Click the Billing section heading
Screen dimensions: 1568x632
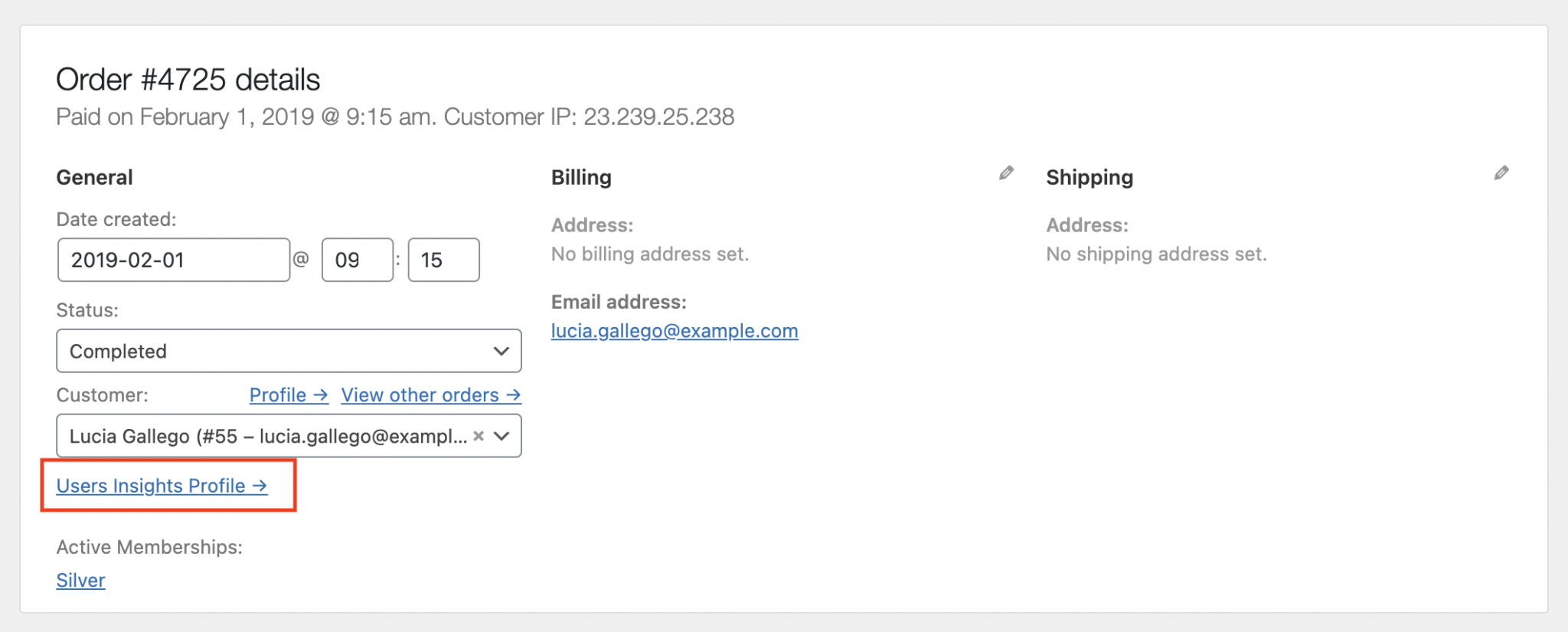click(581, 178)
